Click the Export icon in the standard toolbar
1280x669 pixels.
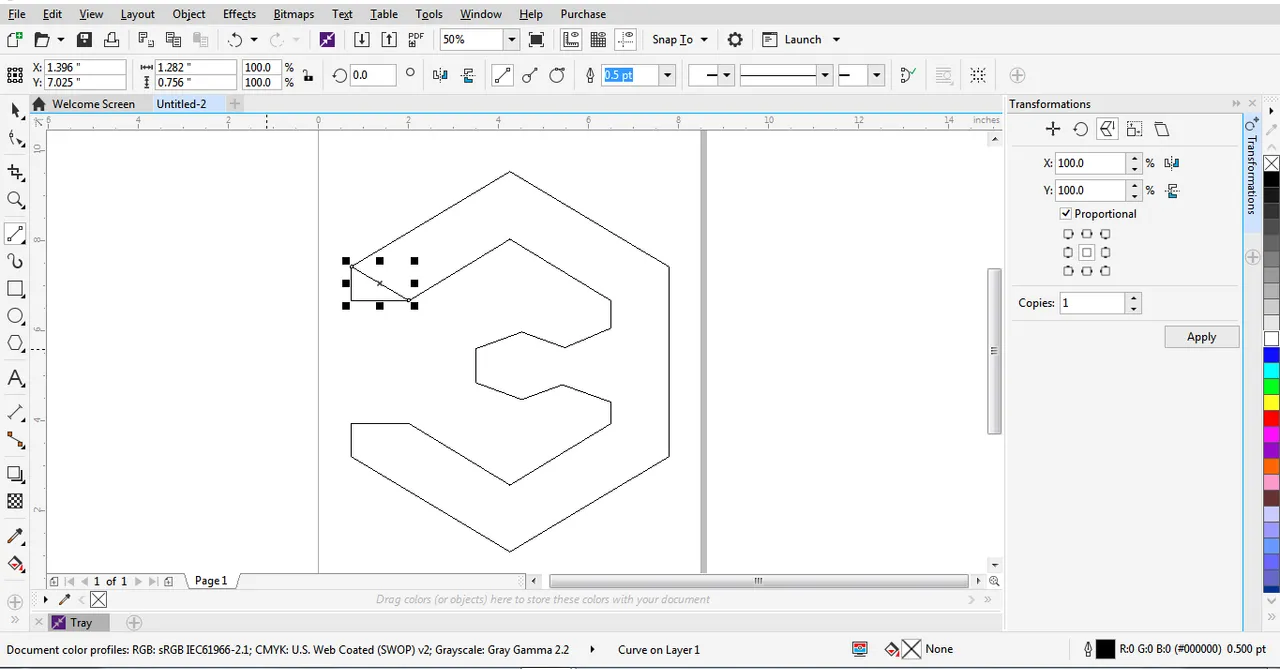coord(389,40)
